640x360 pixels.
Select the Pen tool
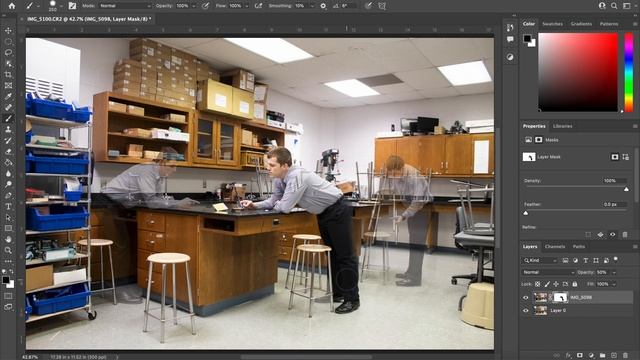click(8, 196)
